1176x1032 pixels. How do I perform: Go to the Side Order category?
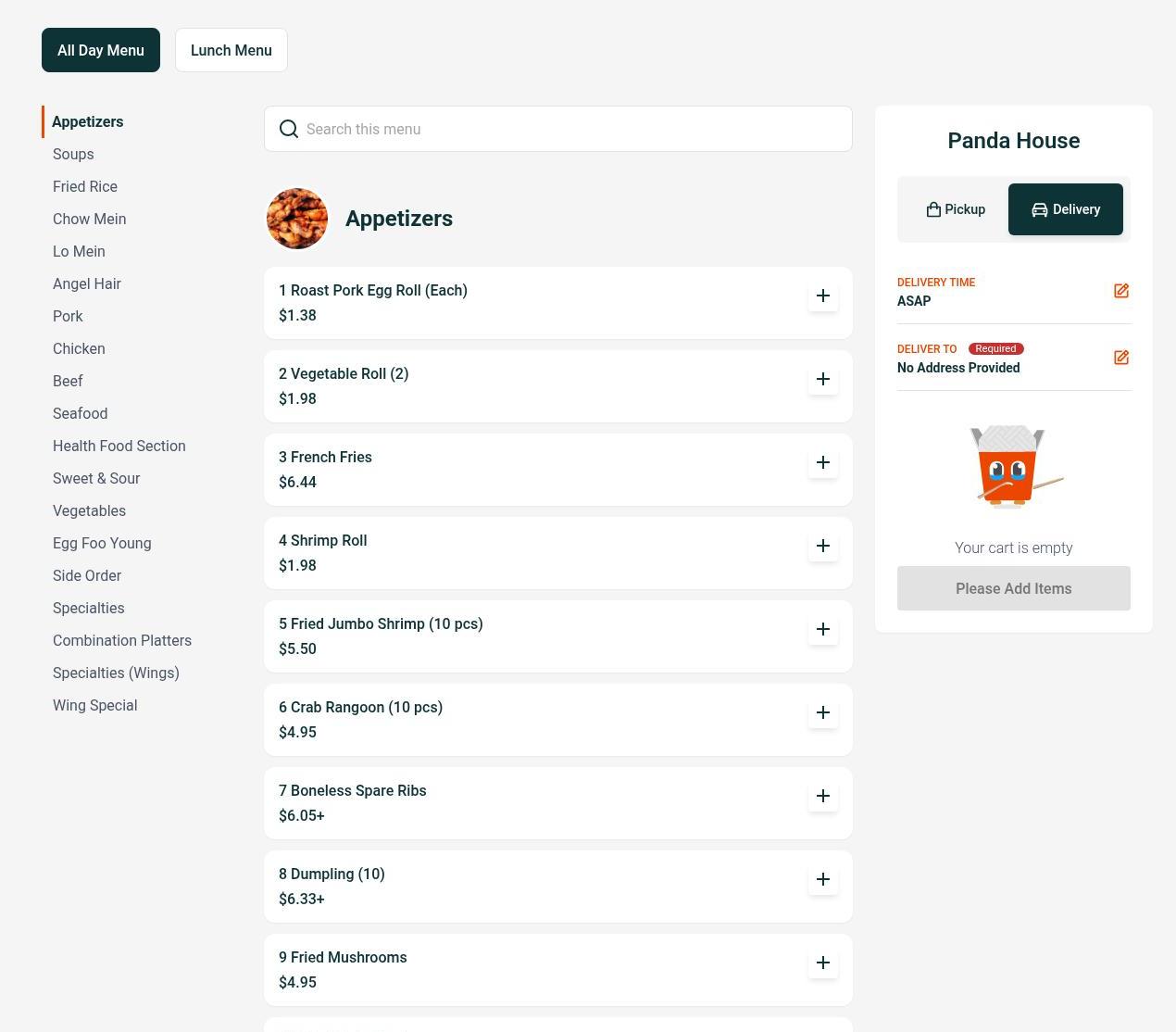87,576
